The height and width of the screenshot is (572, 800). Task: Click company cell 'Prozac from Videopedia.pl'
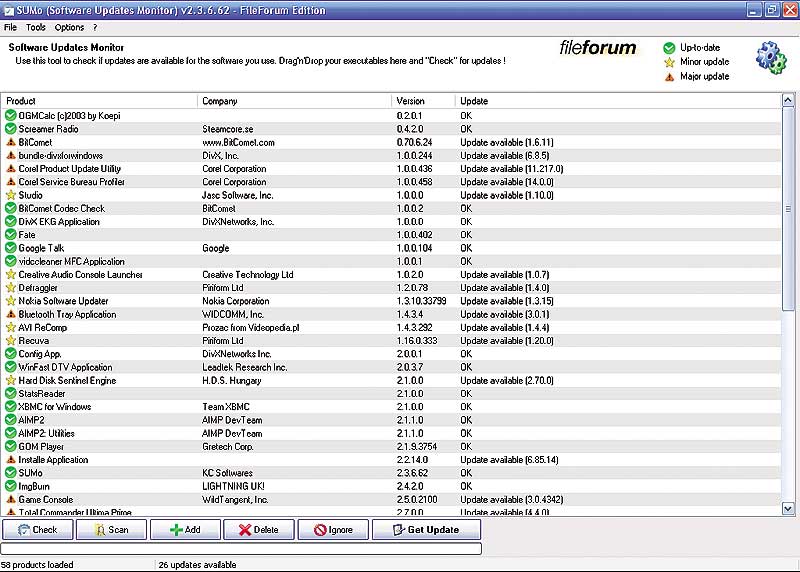pyautogui.click(x=251, y=328)
